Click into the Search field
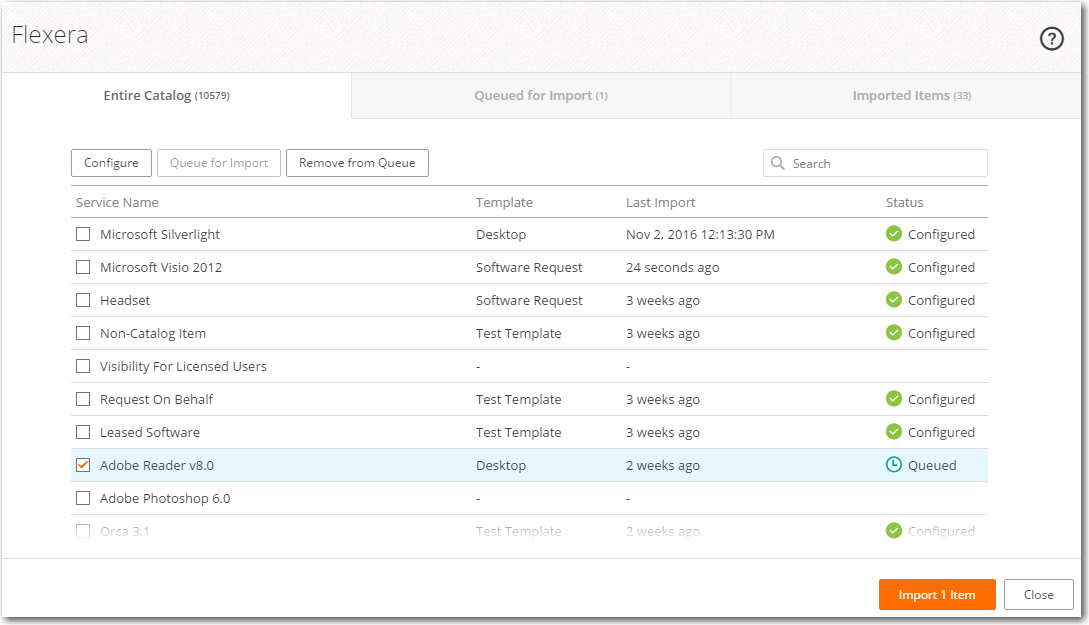 coord(885,164)
